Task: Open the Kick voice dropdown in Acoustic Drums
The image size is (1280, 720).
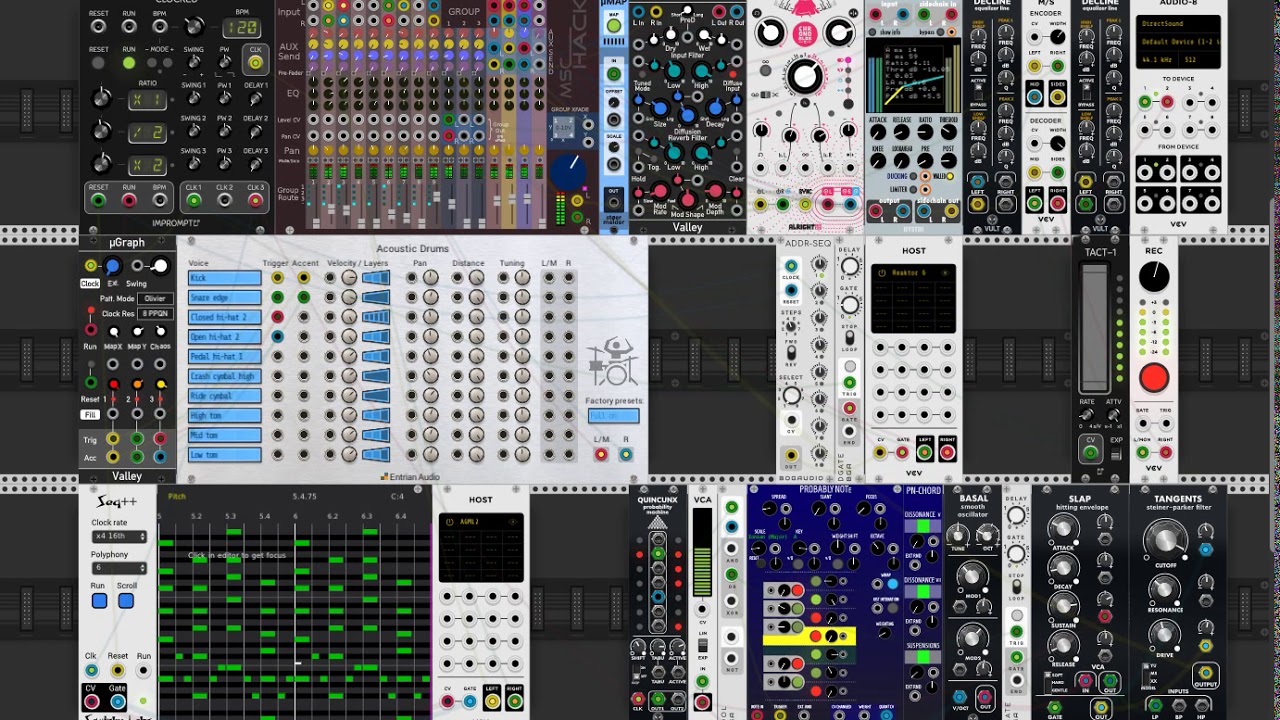Action: tap(225, 278)
